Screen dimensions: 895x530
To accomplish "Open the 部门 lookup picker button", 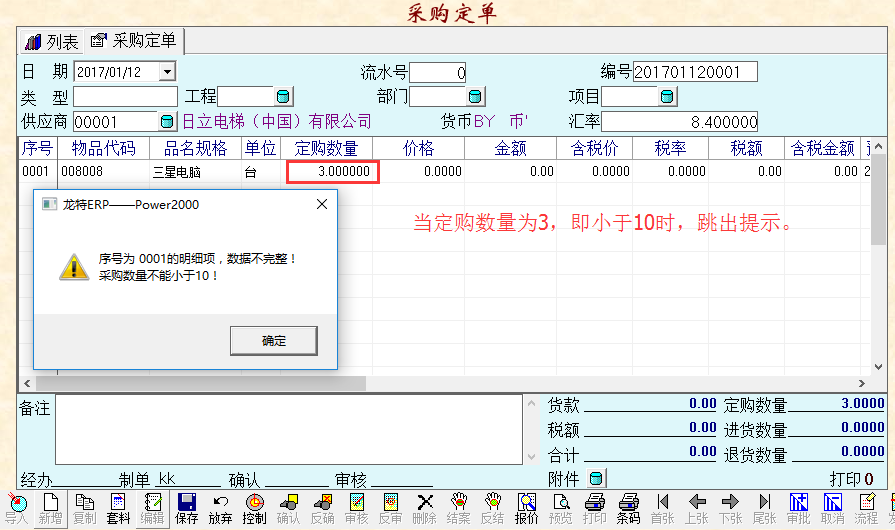I will tap(474, 96).
